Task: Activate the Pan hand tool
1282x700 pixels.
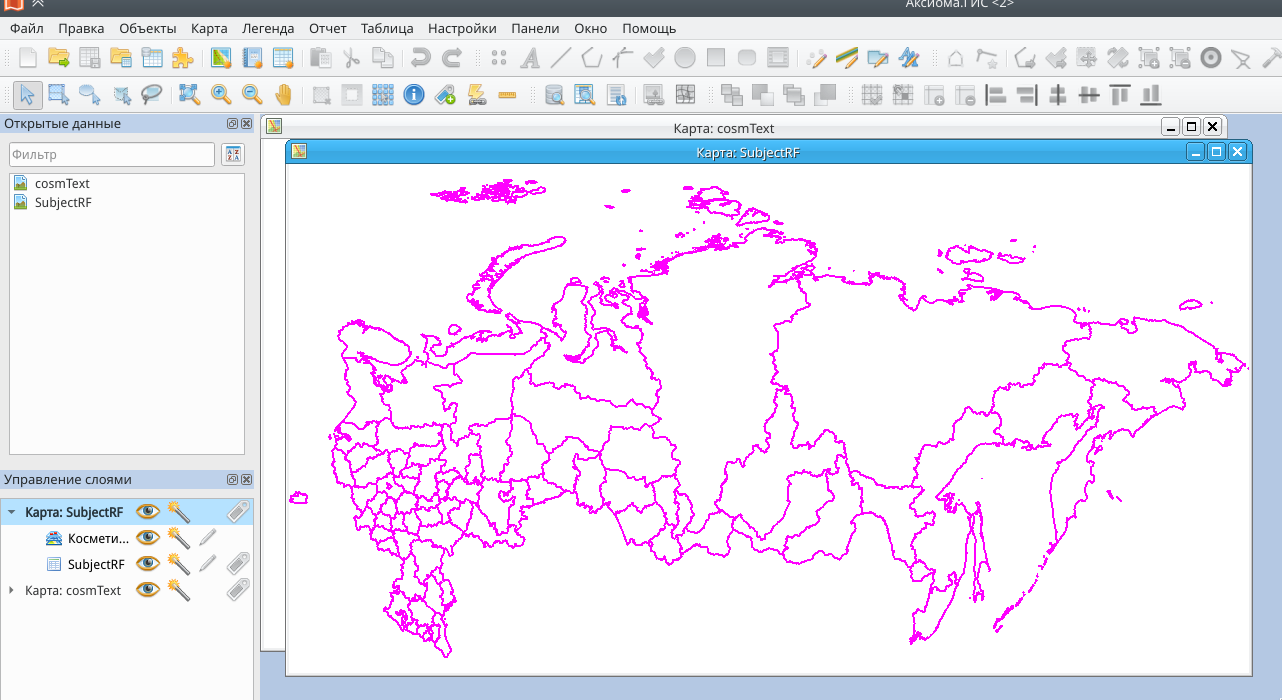Action: click(x=284, y=94)
